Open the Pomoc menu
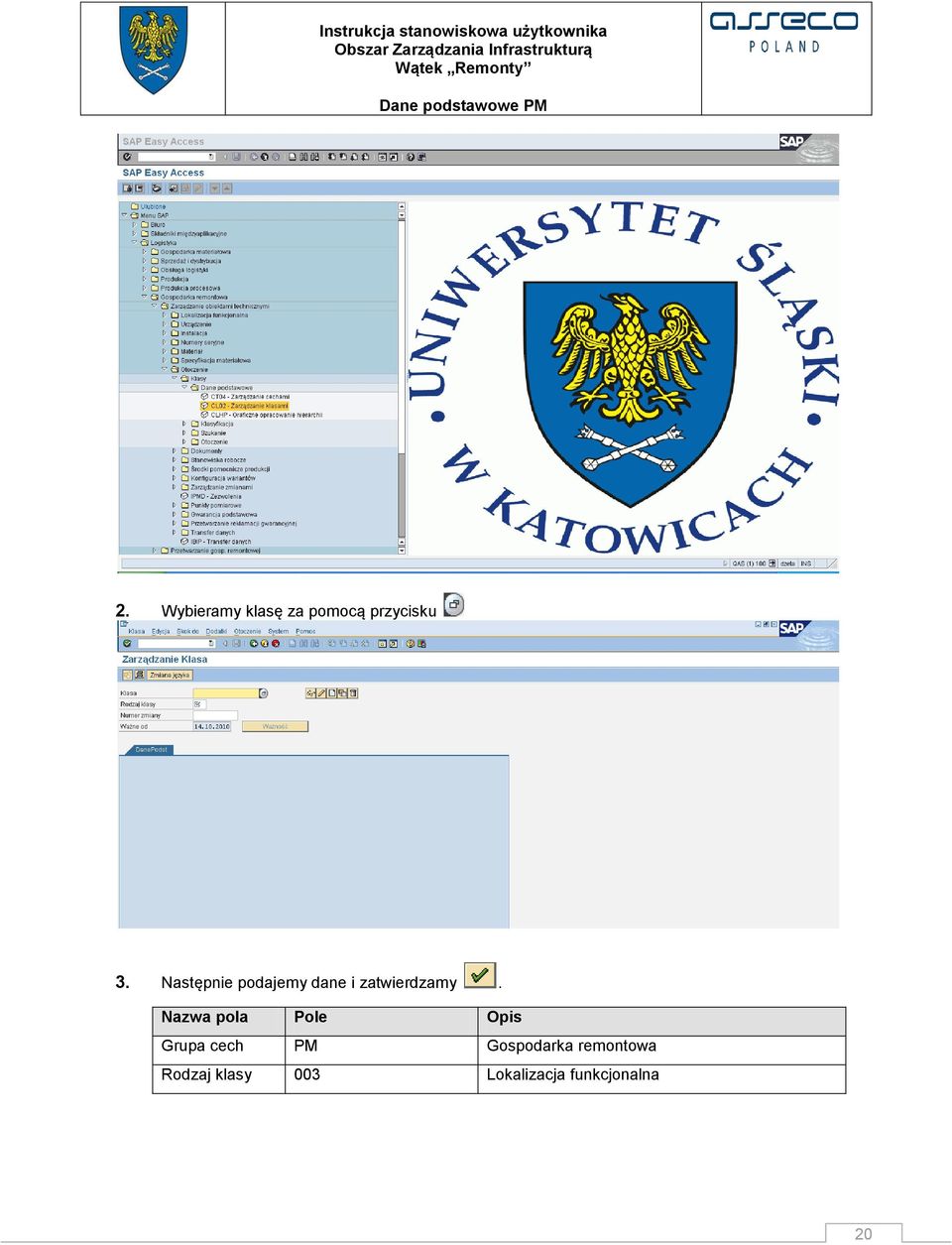The height and width of the screenshot is (1245, 952). 305,631
